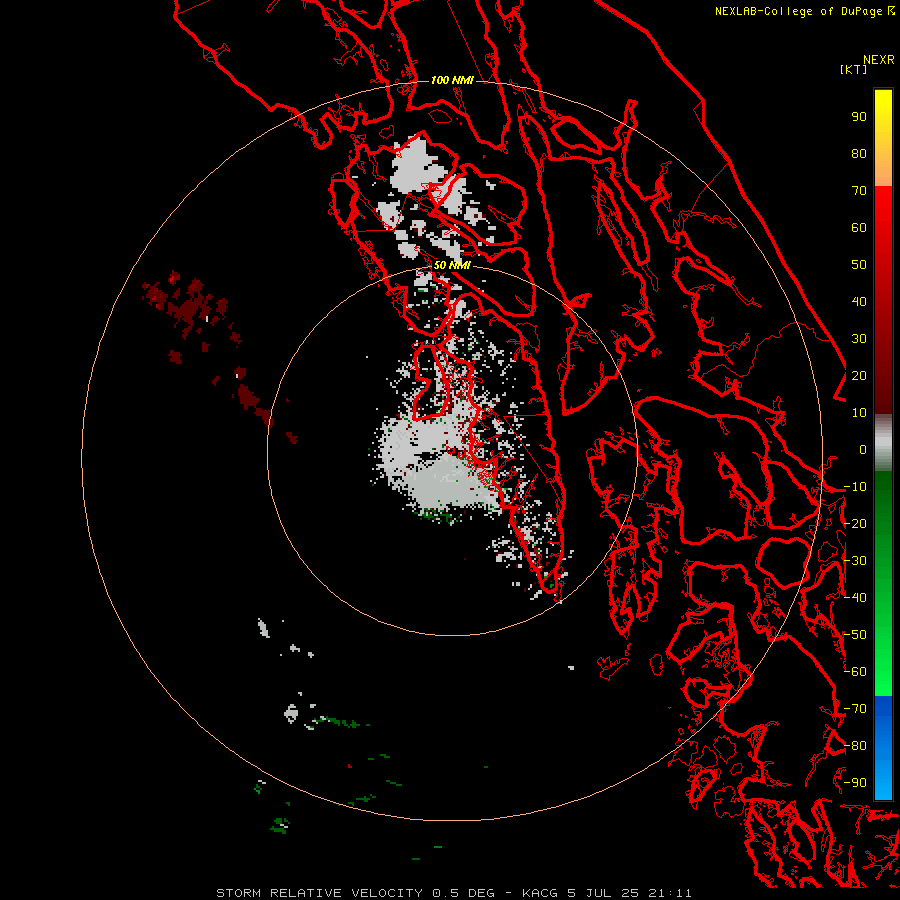This screenshot has height=900, width=900.
Task: Click the 0 value on velocity scale
Action: (863, 450)
